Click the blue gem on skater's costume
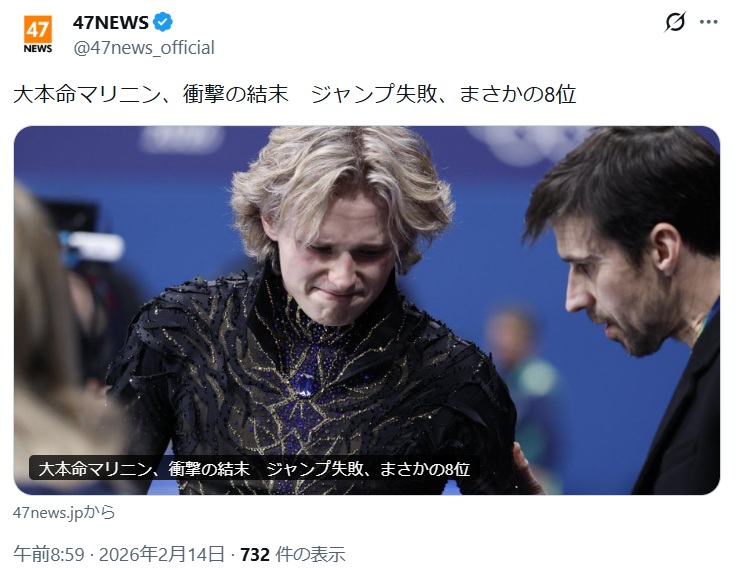Viewport: 743px width, 568px height. point(303,385)
